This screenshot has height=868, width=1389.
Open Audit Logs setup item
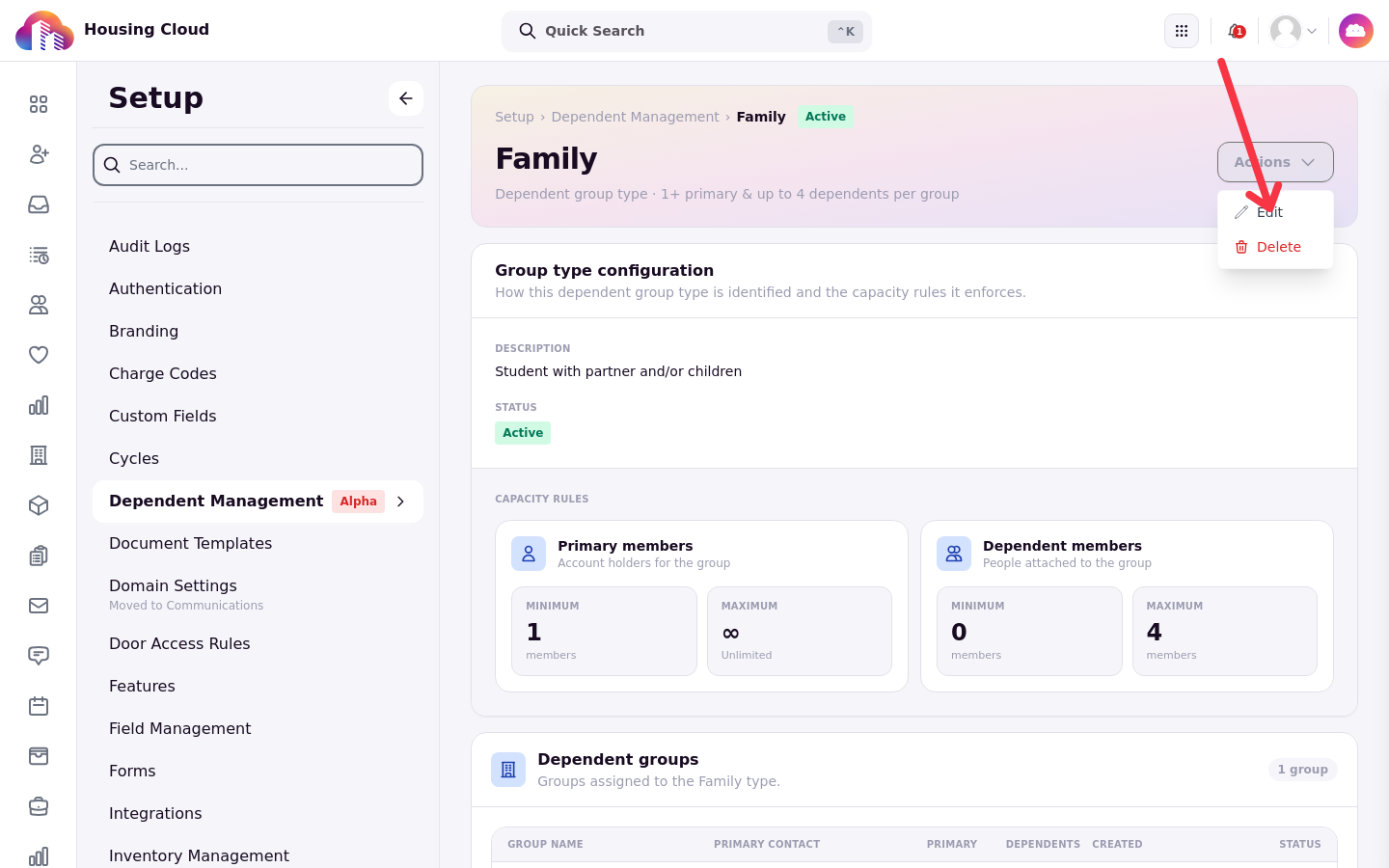258,247
